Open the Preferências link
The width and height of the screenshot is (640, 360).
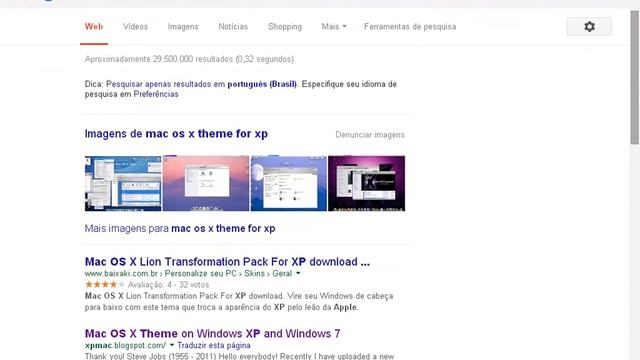[x=156, y=94]
